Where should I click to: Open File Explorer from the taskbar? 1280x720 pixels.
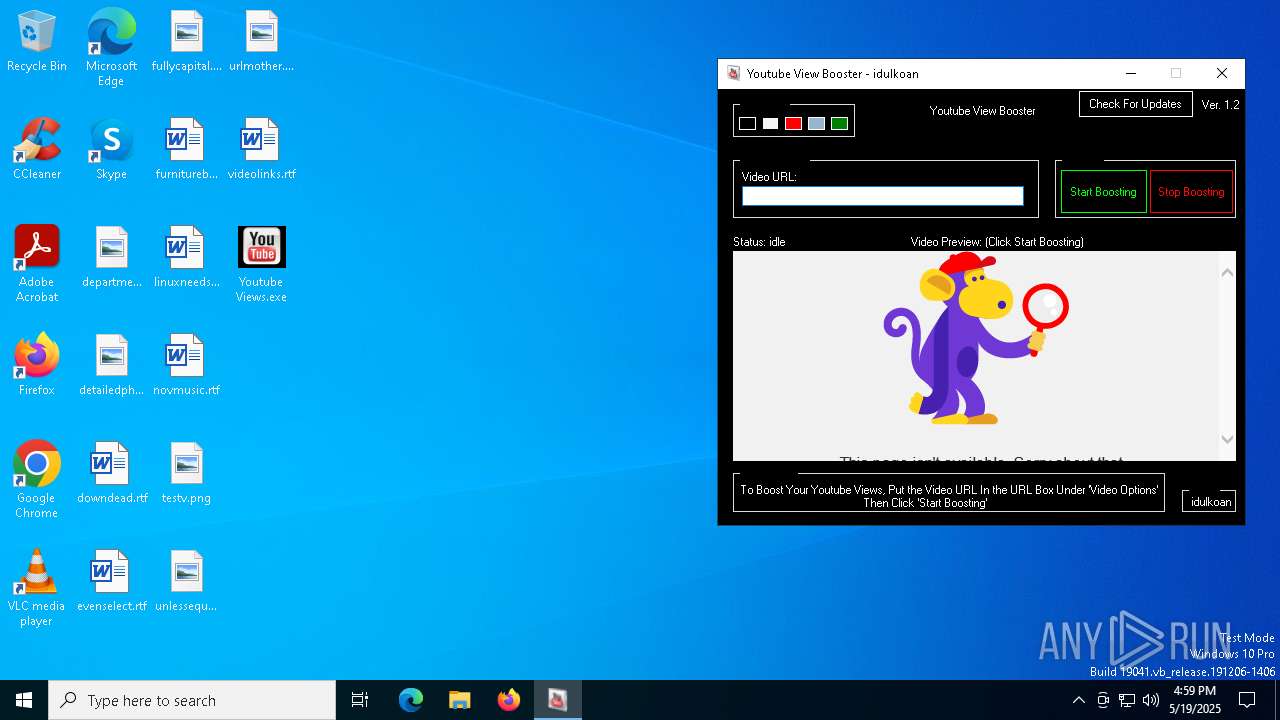(x=459, y=700)
